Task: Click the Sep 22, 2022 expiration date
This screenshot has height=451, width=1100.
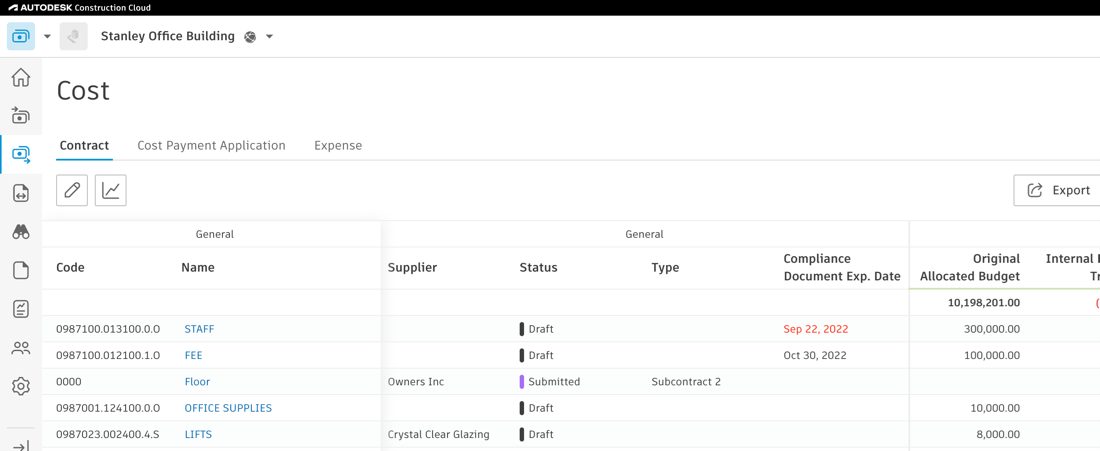Action: [814, 329]
